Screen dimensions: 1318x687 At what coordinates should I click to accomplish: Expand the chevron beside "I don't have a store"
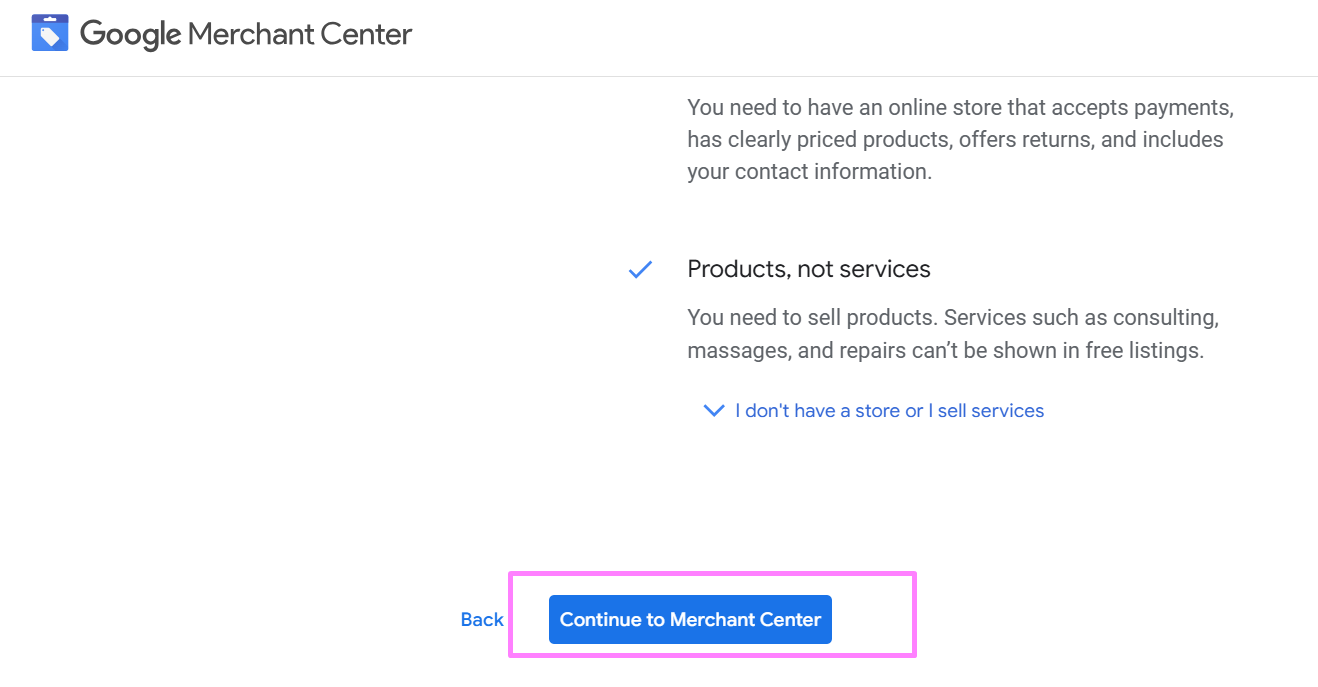(714, 411)
